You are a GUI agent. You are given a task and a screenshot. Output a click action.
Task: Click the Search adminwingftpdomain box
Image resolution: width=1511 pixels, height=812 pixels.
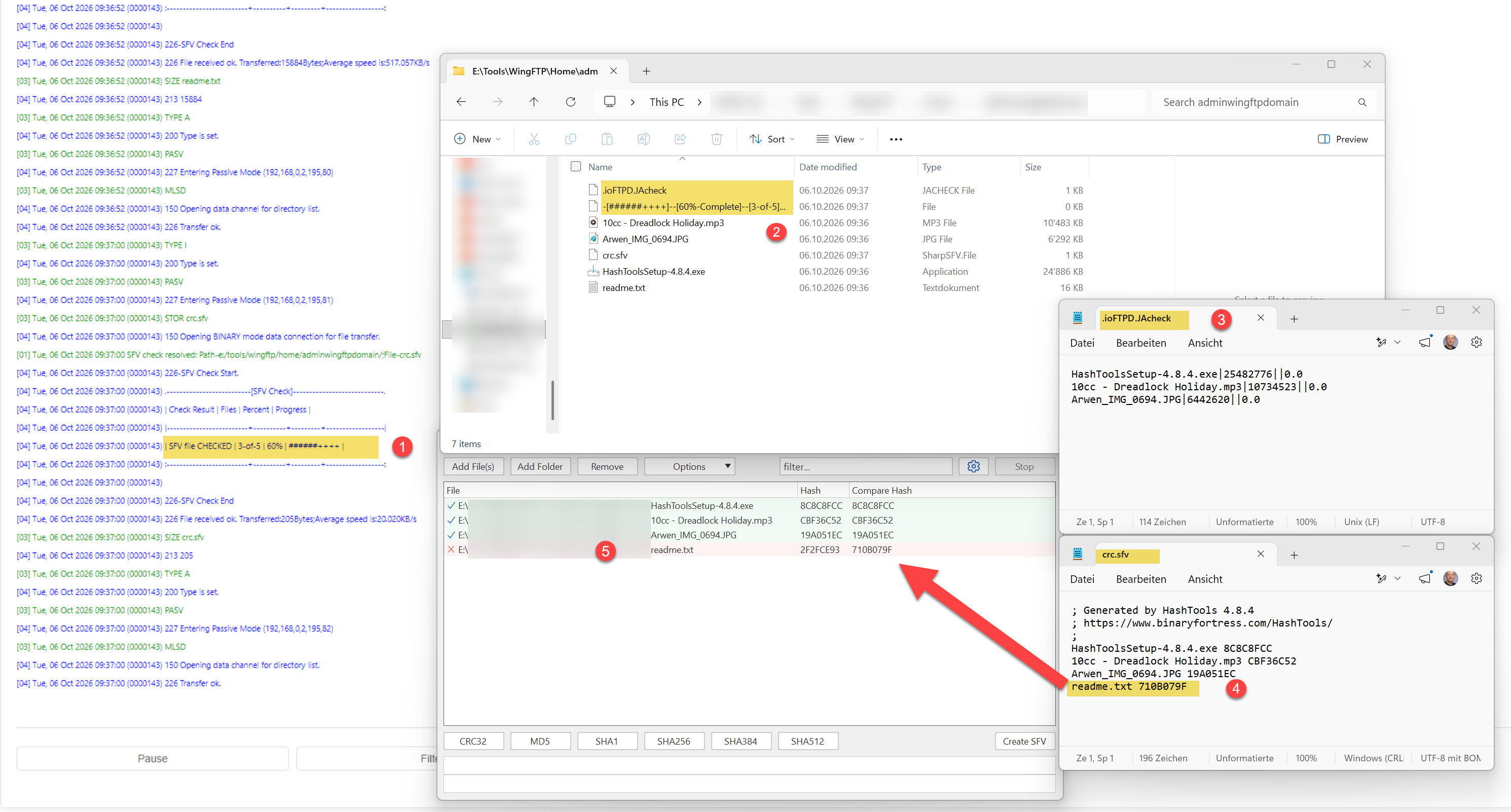pos(1264,102)
